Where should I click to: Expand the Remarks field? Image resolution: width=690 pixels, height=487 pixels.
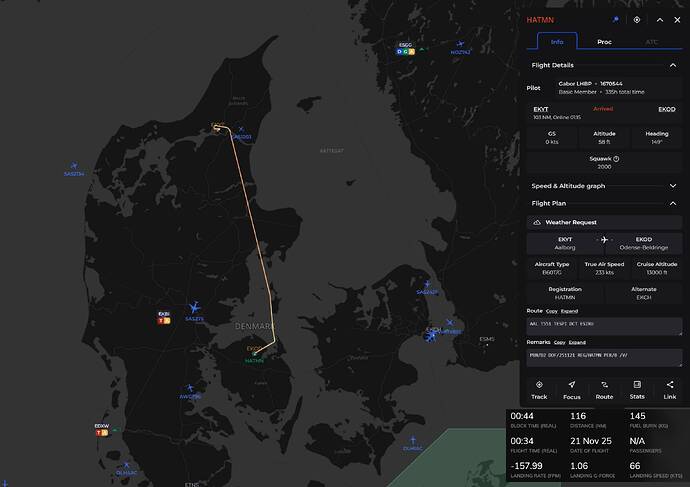[577, 342]
